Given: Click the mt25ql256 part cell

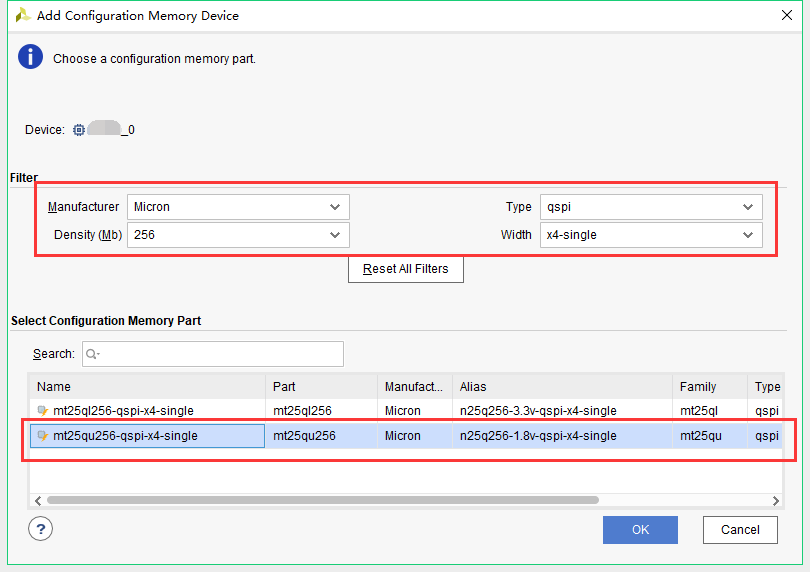Looking at the screenshot, I should [321, 411].
